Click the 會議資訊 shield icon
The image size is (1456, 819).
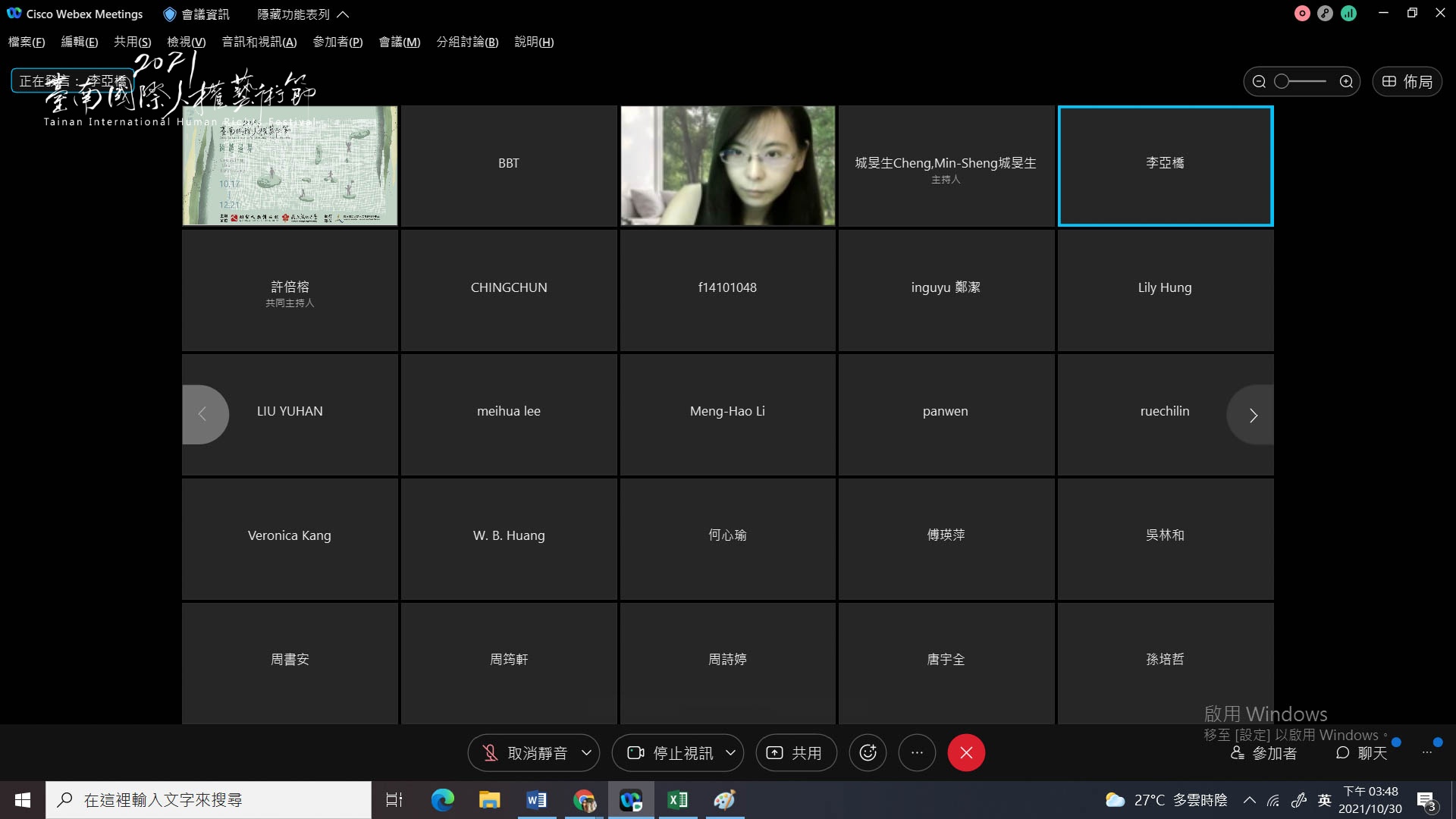coord(170,14)
